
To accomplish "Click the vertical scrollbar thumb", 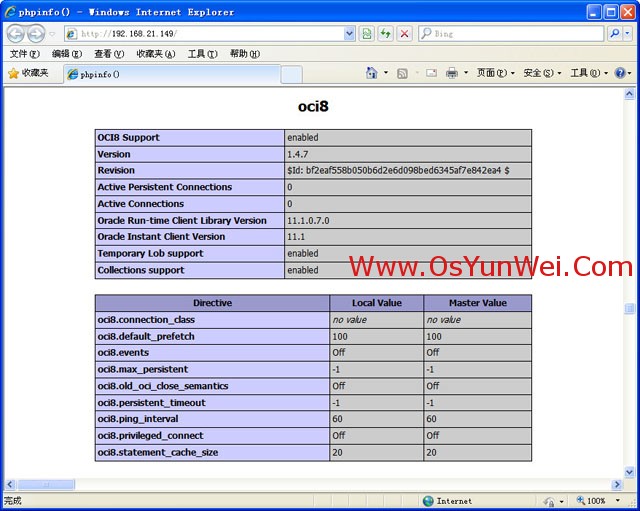I will (x=629, y=308).
